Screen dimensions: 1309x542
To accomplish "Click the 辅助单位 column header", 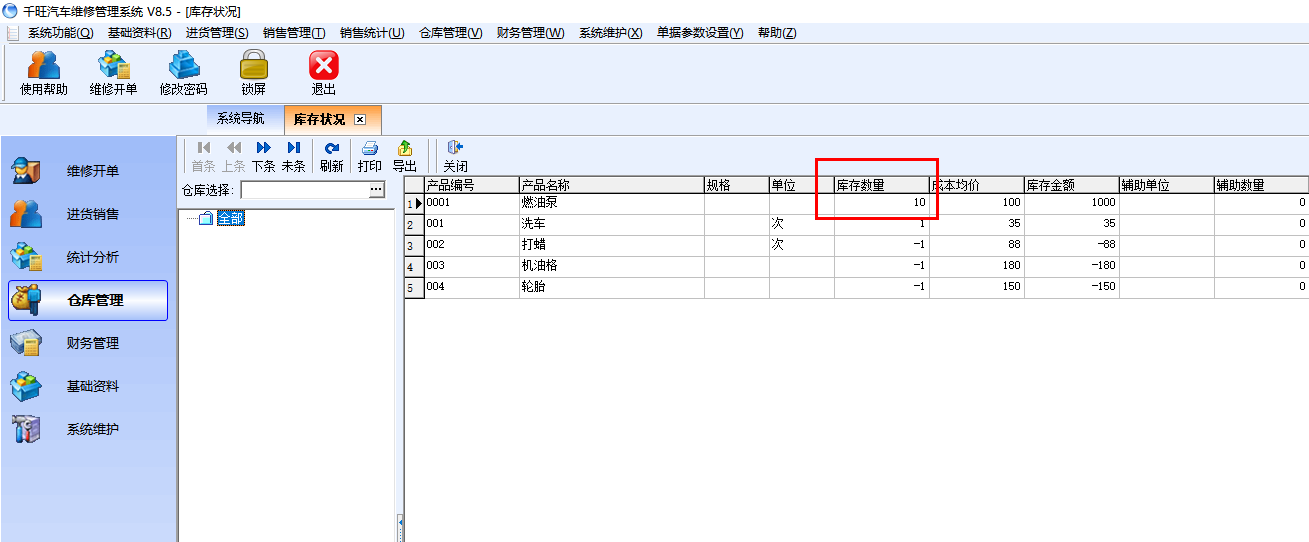I will click(x=1167, y=185).
